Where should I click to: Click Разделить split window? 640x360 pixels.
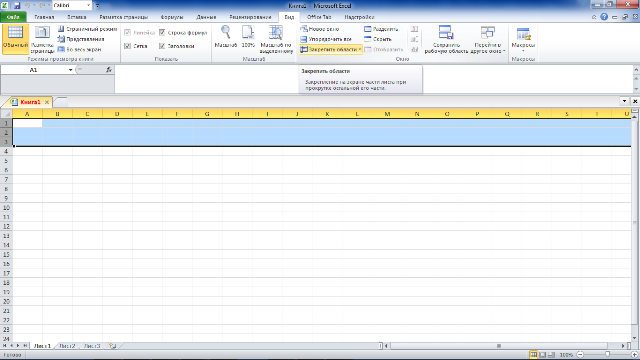[381, 29]
